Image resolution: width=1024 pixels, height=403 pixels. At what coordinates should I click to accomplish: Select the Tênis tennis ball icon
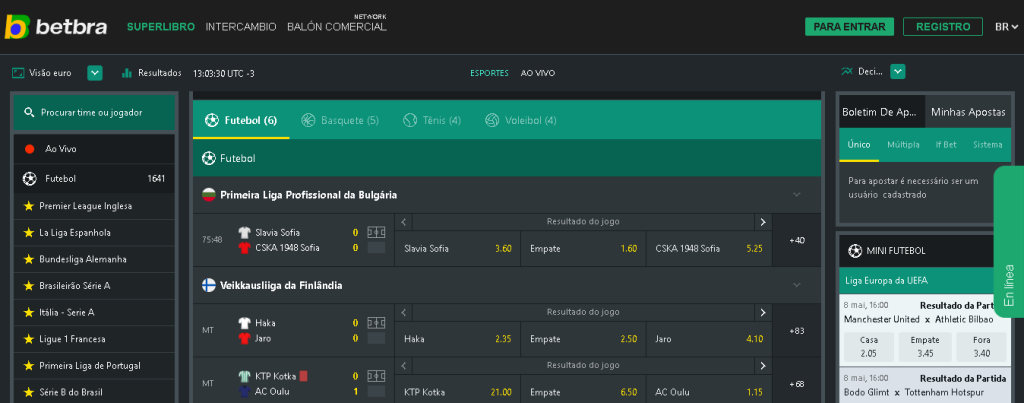pyautogui.click(x=410, y=120)
